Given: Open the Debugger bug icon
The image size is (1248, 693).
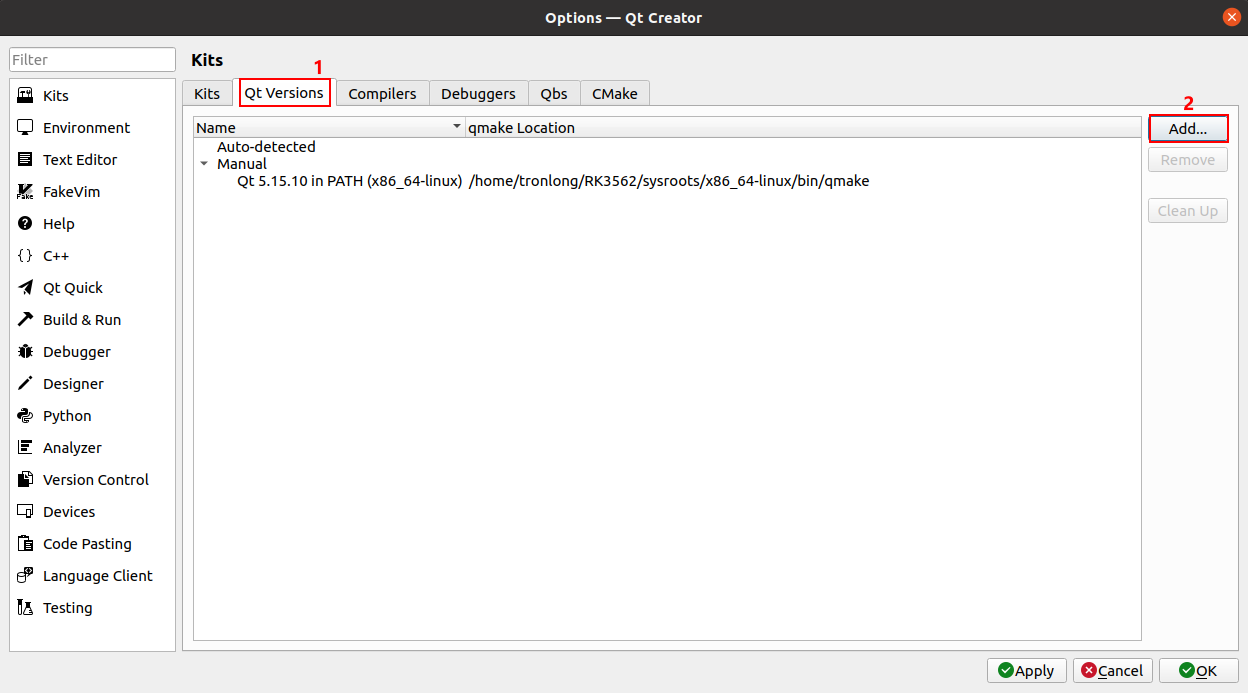Looking at the screenshot, I should click(25, 352).
